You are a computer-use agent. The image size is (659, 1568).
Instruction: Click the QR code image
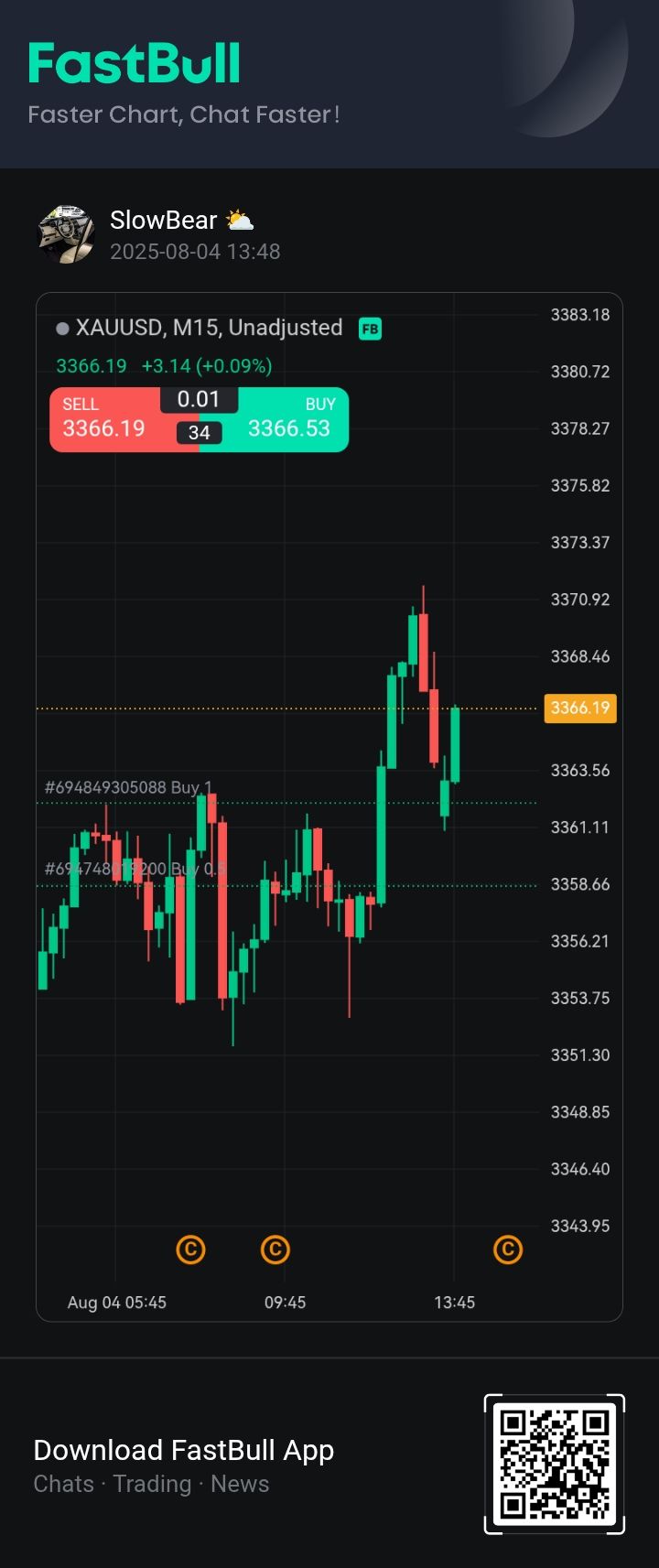(555, 1464)
